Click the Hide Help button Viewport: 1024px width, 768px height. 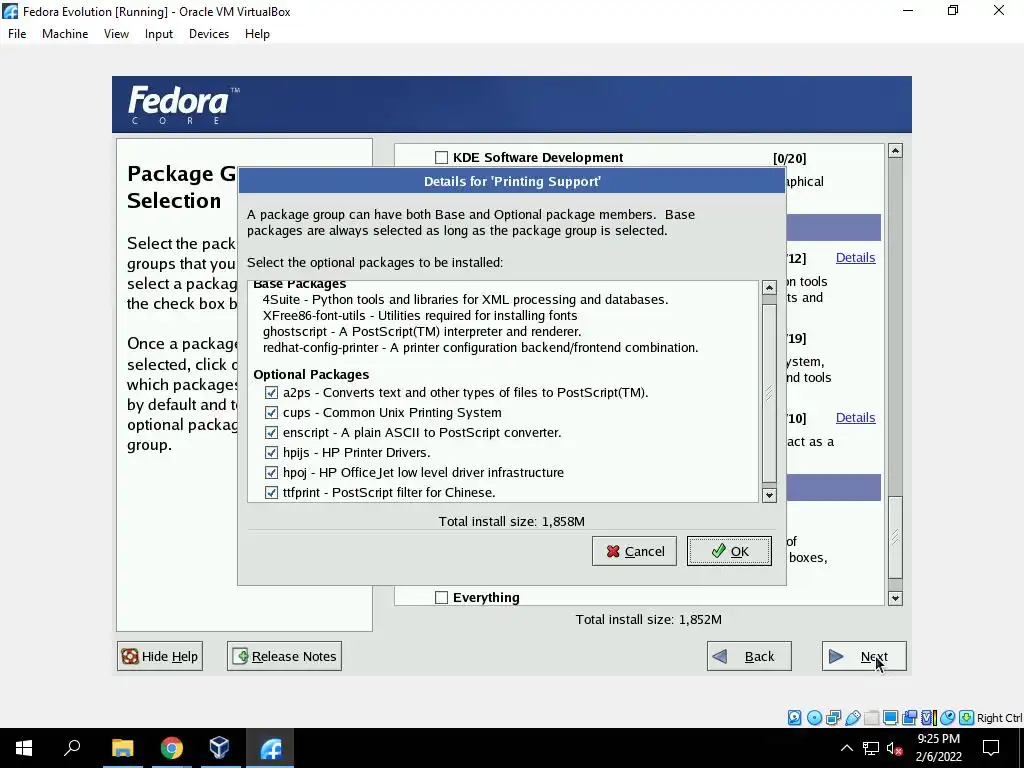click(160, 656)
